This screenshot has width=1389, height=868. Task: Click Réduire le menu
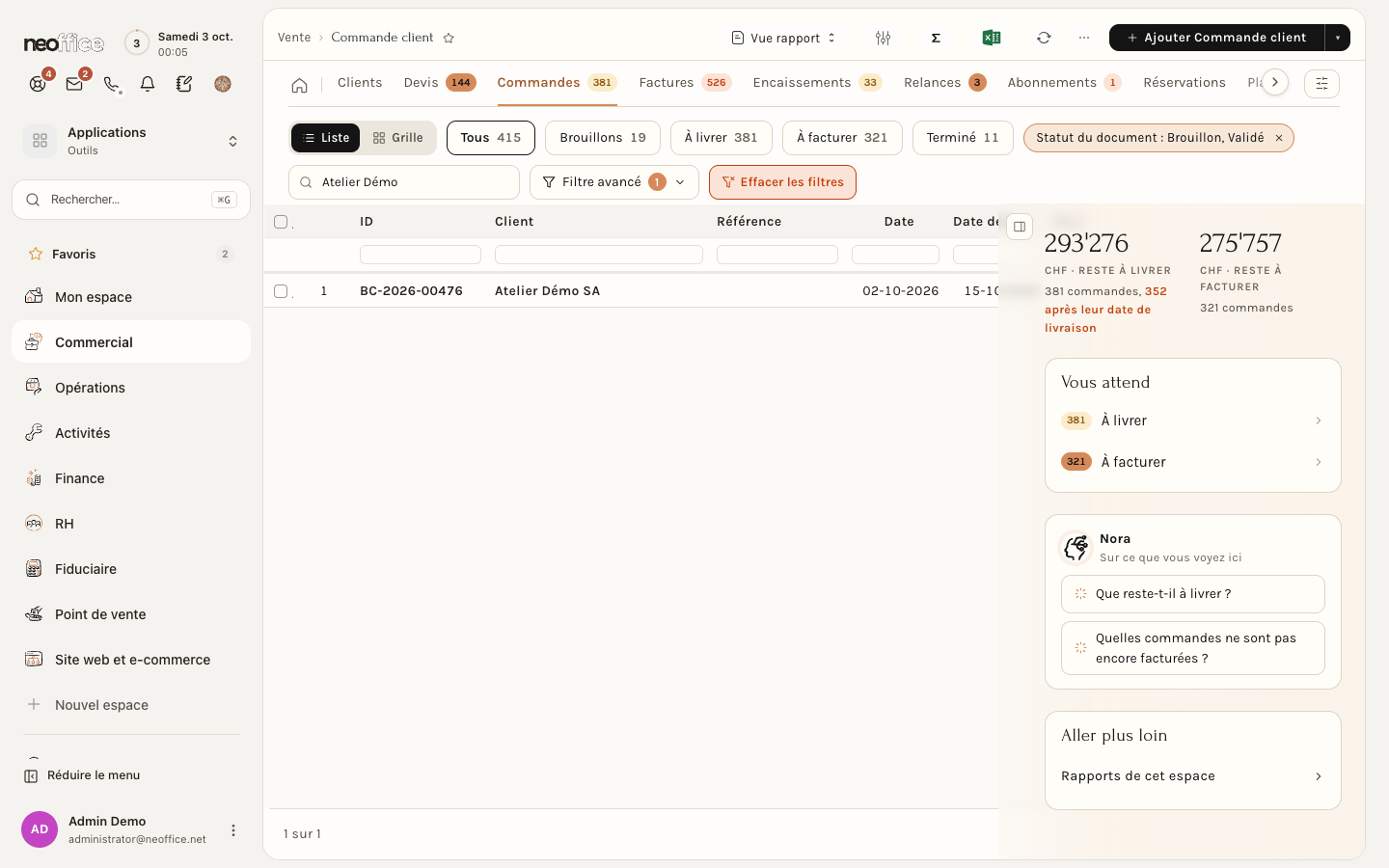point(82,775)
